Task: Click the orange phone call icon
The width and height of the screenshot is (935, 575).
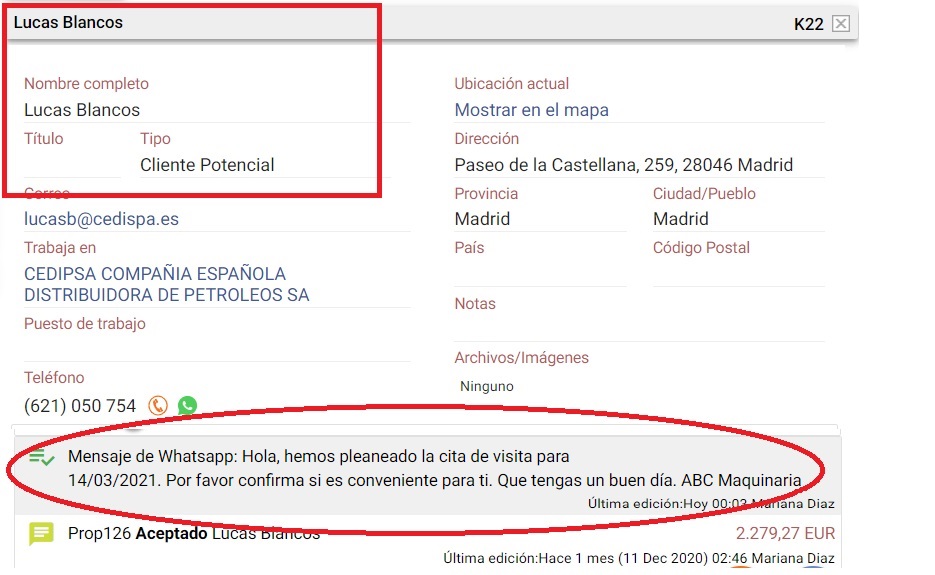Action: point(157,406)
